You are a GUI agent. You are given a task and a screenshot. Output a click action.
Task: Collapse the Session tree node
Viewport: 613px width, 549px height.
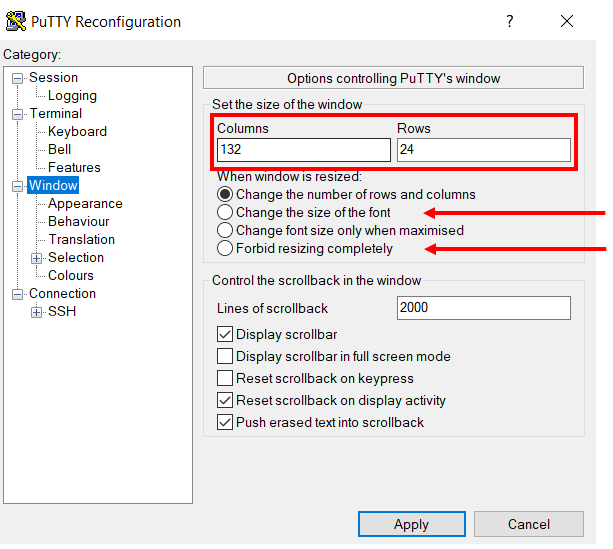[18, 78]
